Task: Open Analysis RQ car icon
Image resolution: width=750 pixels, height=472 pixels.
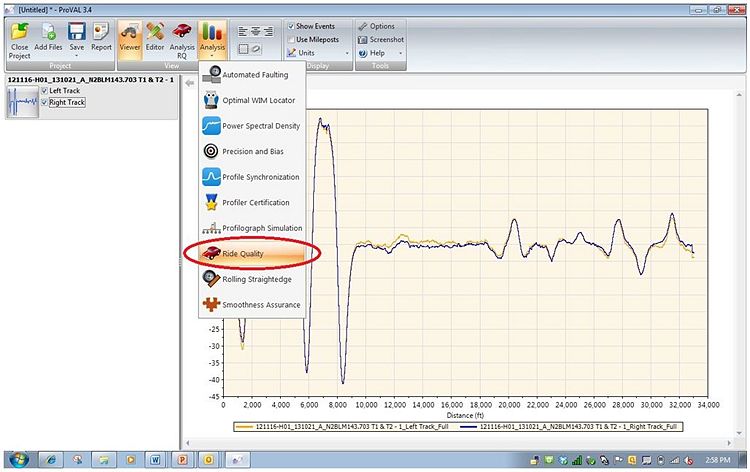Action: point(182,32)
